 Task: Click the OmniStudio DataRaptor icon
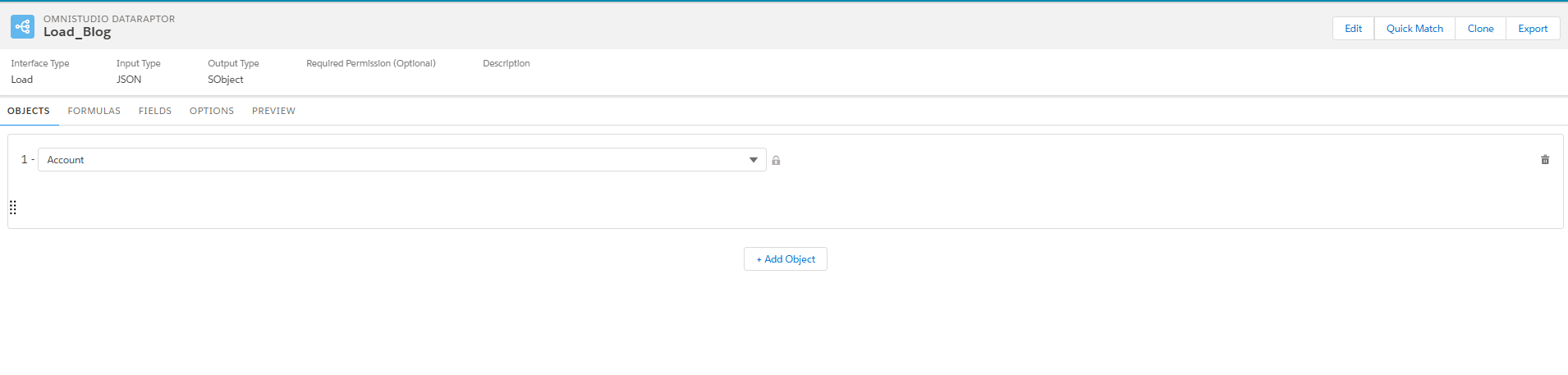pos(22,27)
